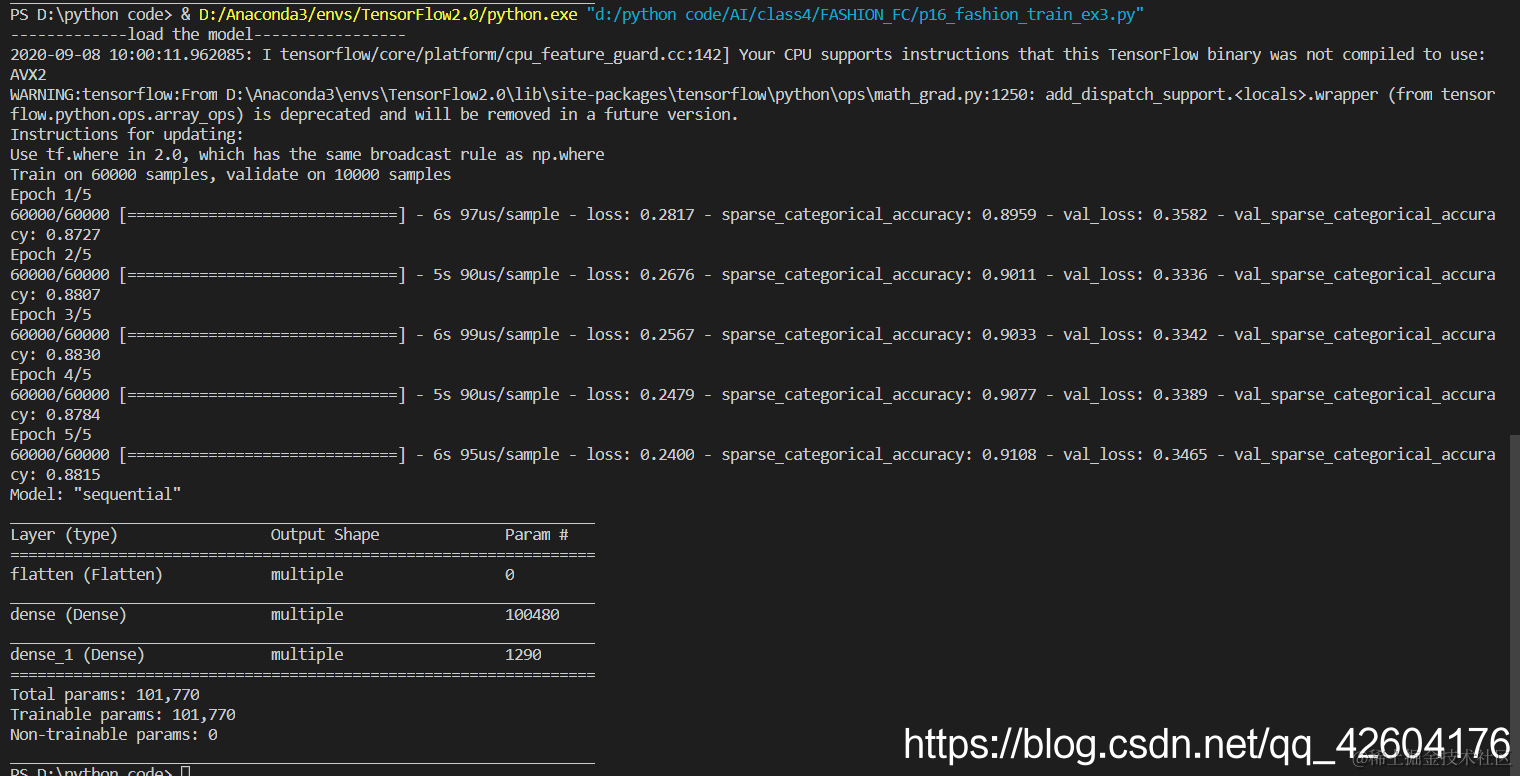The height and width of the screenshot is (776, 1520).
Task: Click "Non-trainable params: 0" line
Action: pos(114,734)
